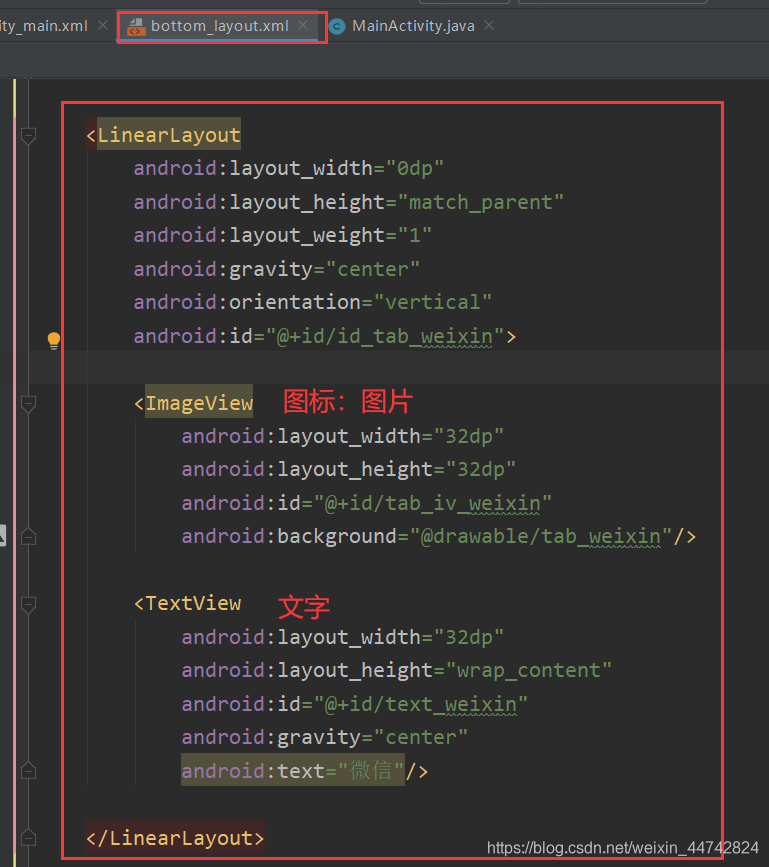This screenshot has height=867, width=769.
Task: Click ImageView layout_height "32dp" value
Action: point(480,469)
